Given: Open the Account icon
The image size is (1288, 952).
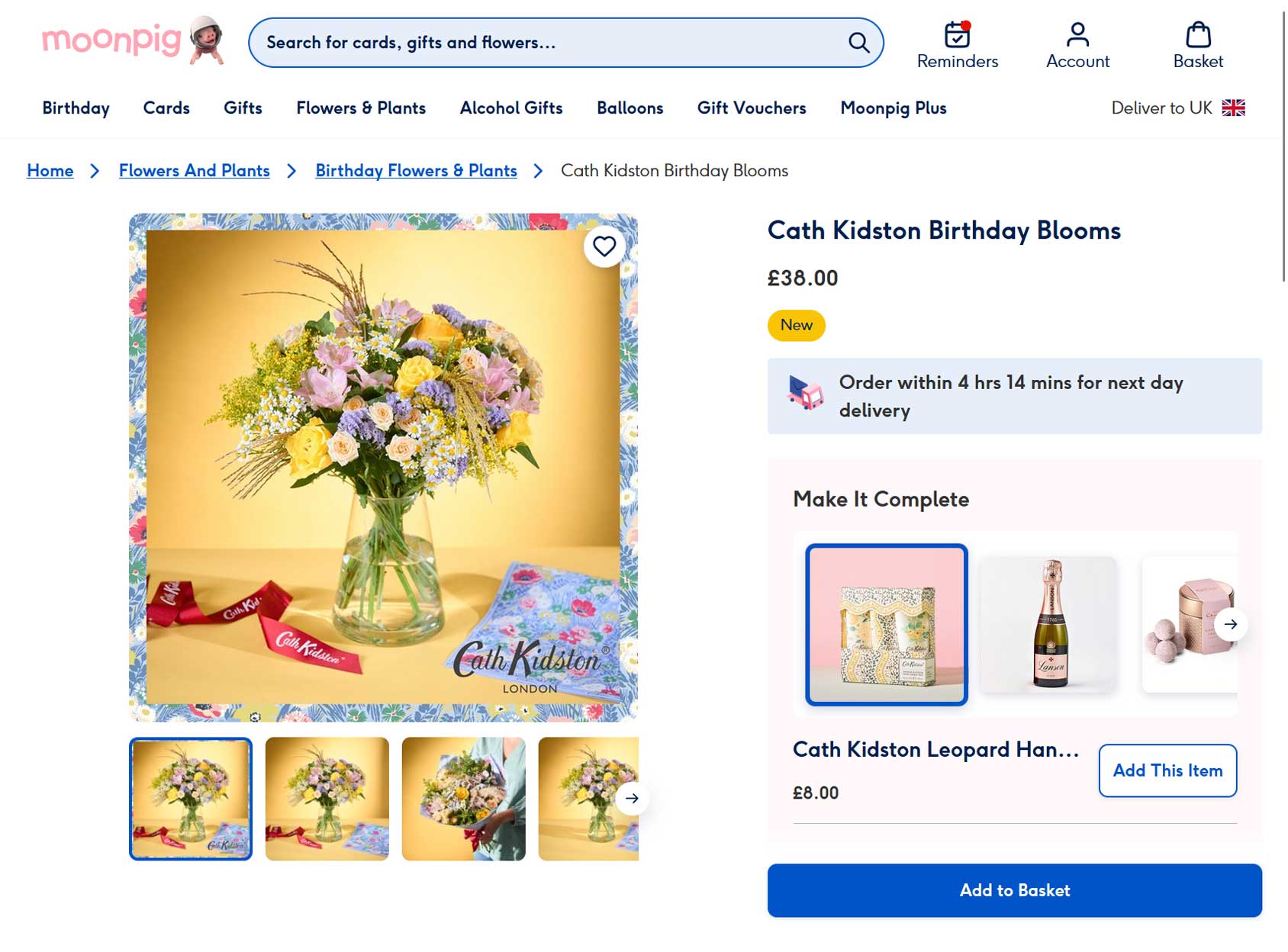Looking at the screenshot, I should click(1077, 34).
